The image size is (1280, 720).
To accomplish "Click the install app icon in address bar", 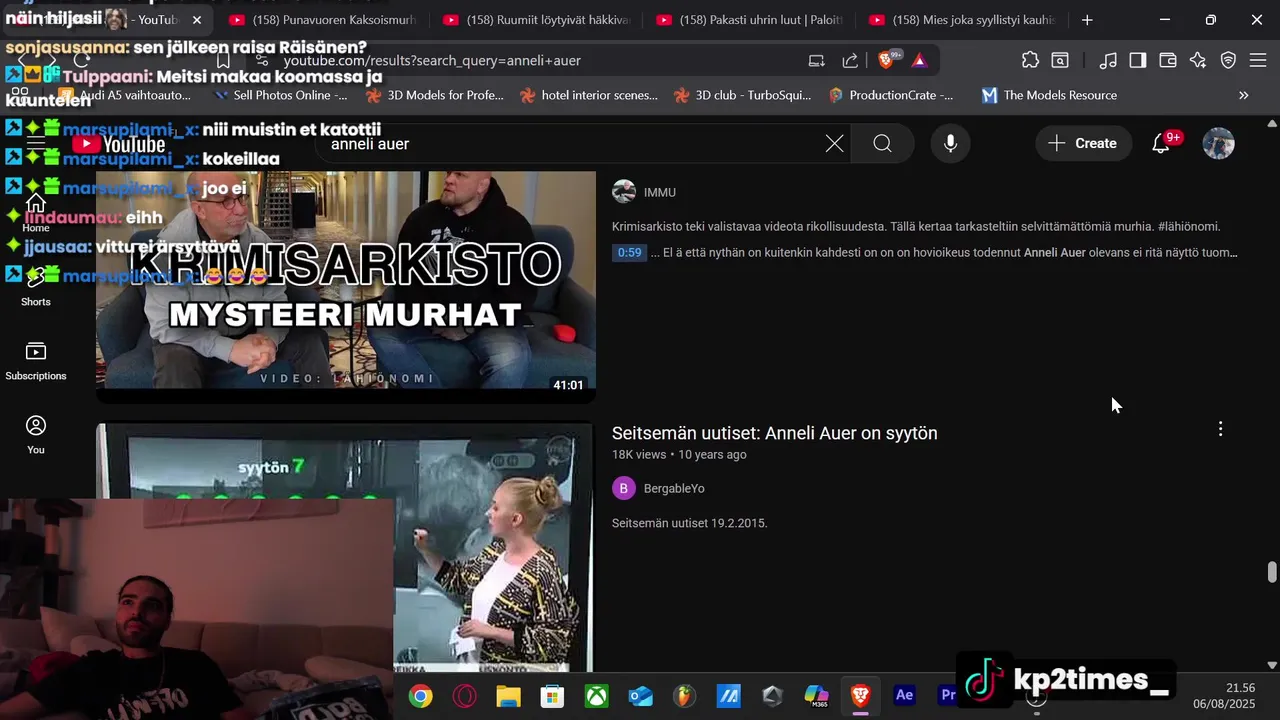I will coord(817,60).
